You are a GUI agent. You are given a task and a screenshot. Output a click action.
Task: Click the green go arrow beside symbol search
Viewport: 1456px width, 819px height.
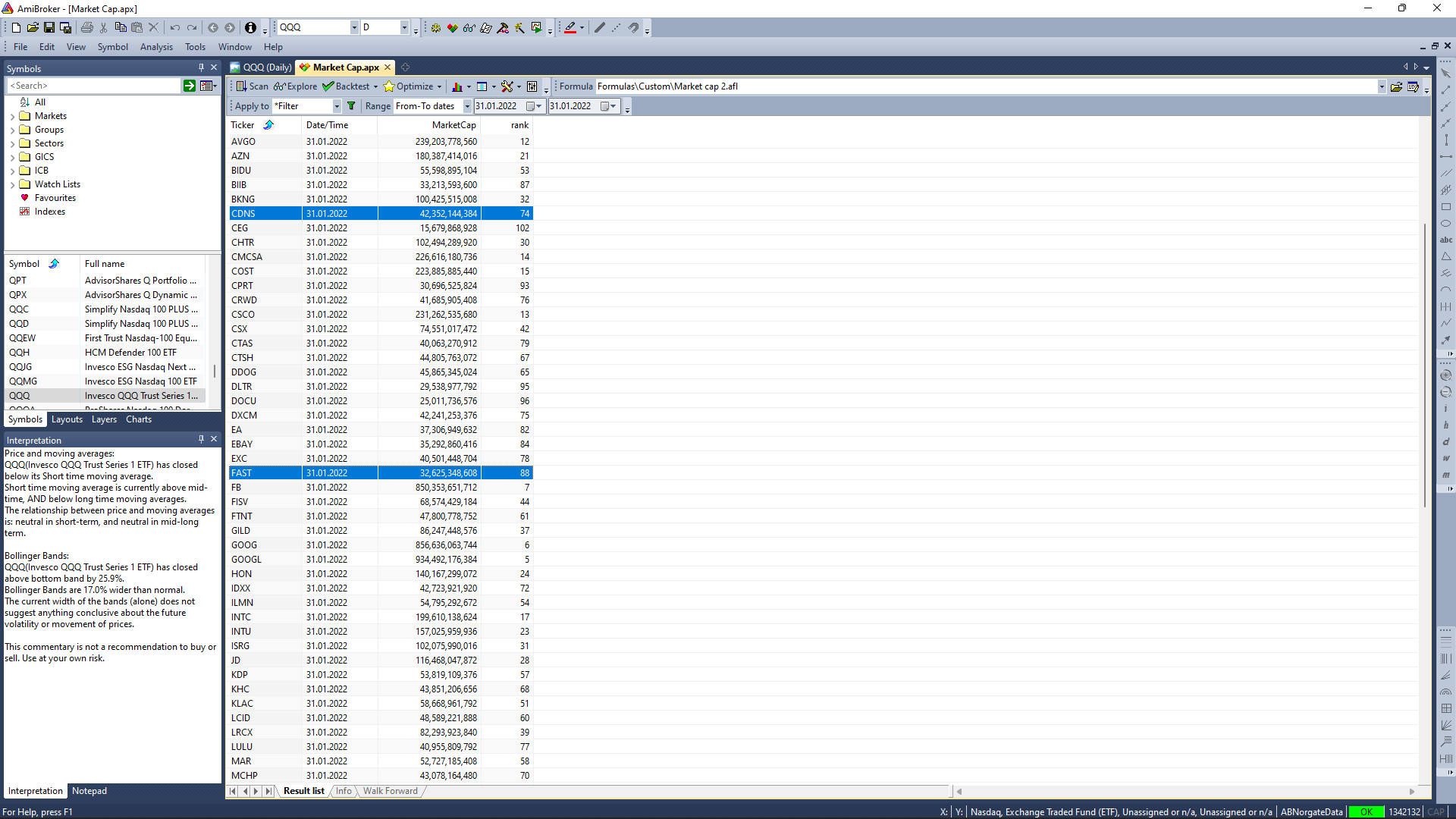(190, 86)
